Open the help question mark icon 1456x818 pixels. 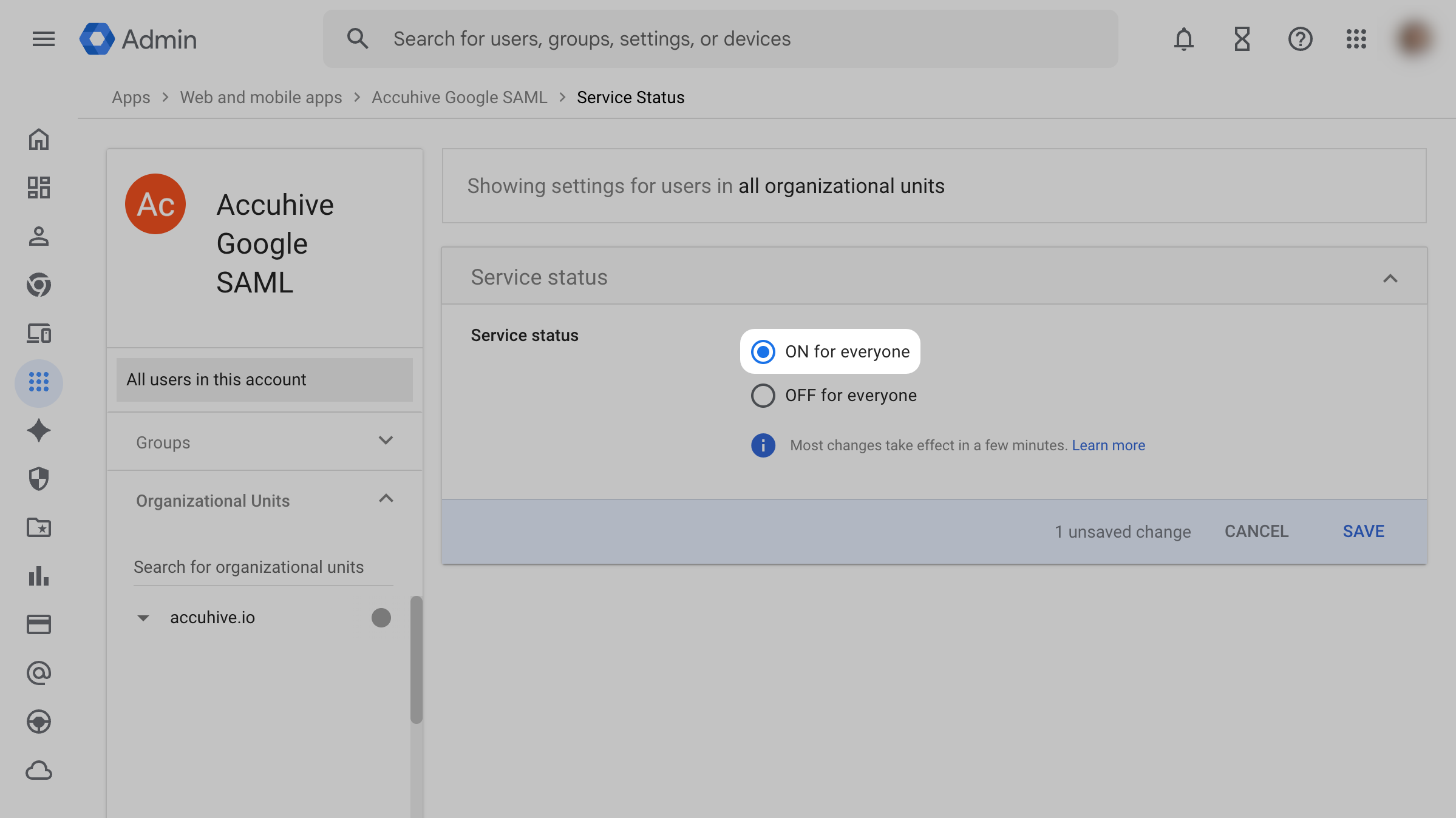[x=1300, y=39]
